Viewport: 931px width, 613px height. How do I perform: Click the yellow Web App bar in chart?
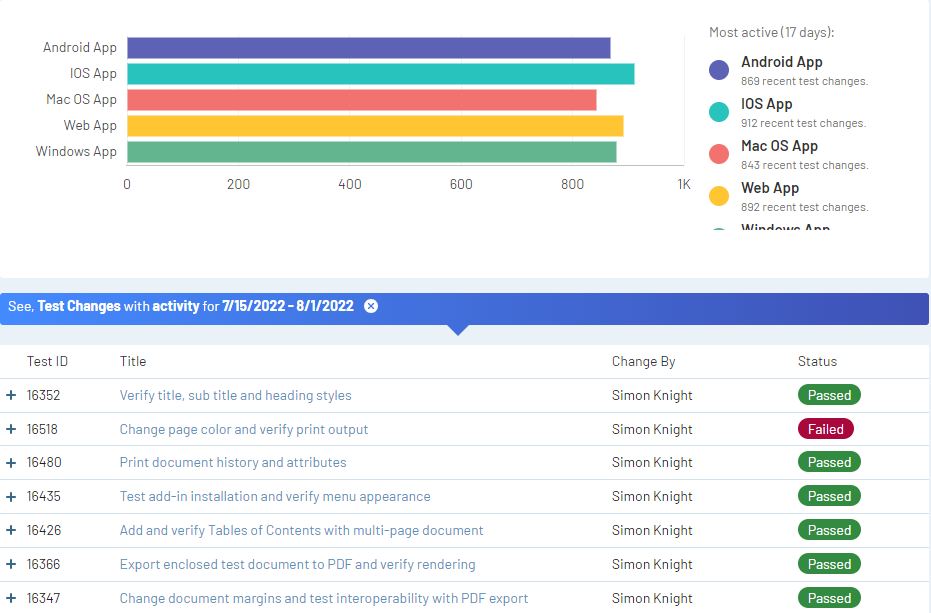pos(375,126)
